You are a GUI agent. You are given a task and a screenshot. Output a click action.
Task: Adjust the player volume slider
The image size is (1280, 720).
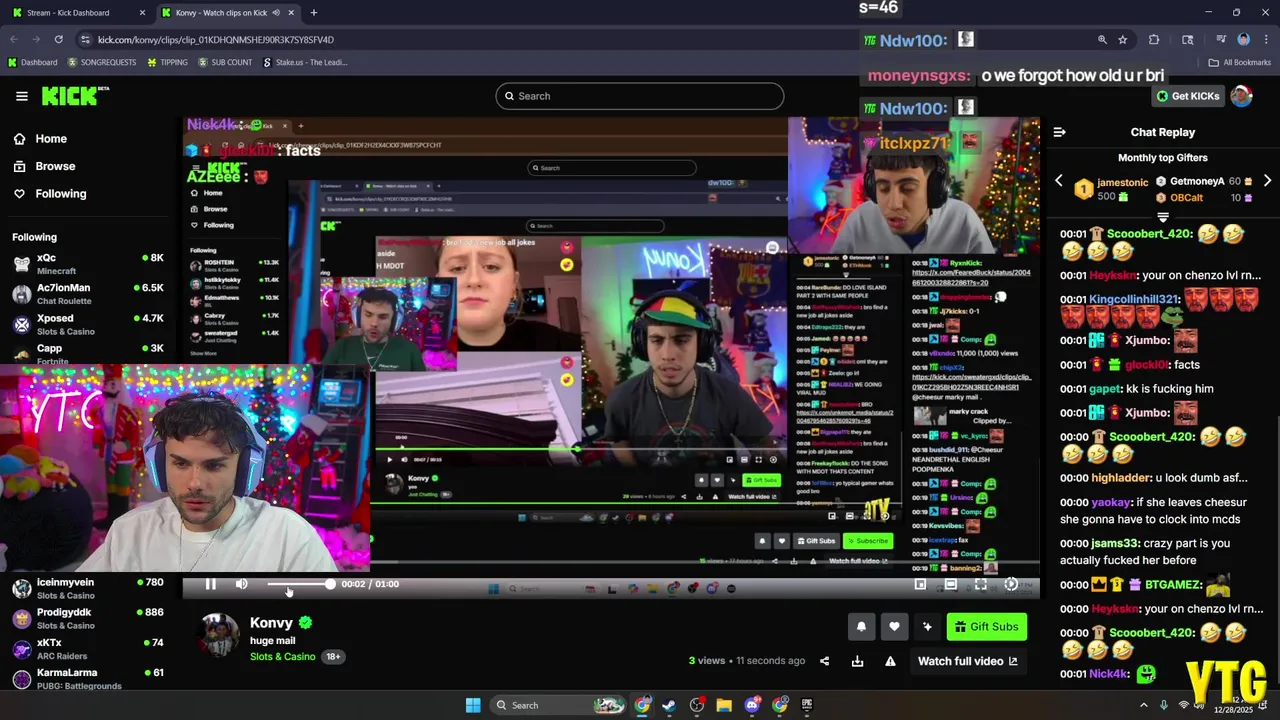[299, 584]
